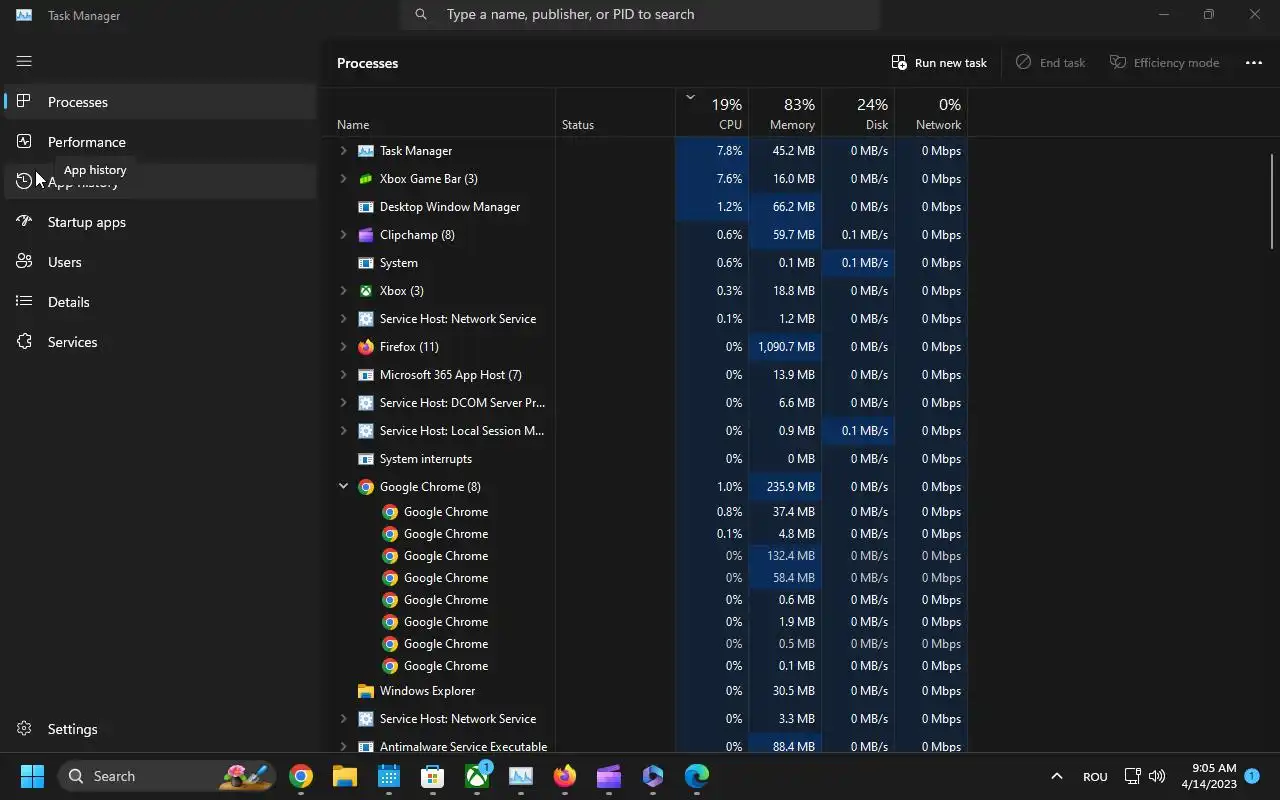This screenshot has width=1280, height=800.
Task: Sort by the CPU column header
Action: [712, 113]
